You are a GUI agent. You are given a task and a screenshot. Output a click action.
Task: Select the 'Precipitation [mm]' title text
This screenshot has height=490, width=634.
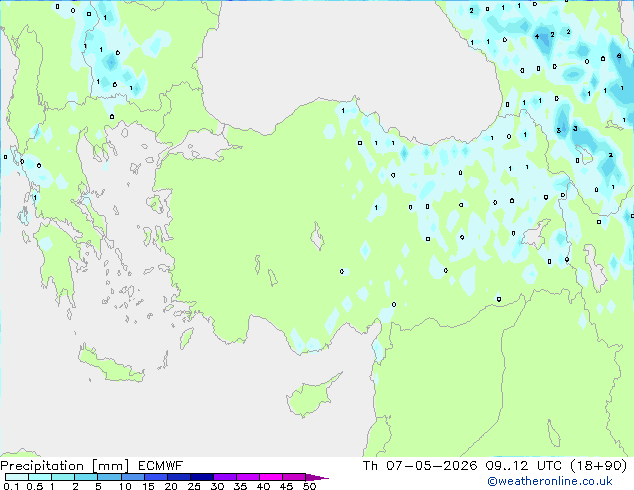click(x=65, y=466)
